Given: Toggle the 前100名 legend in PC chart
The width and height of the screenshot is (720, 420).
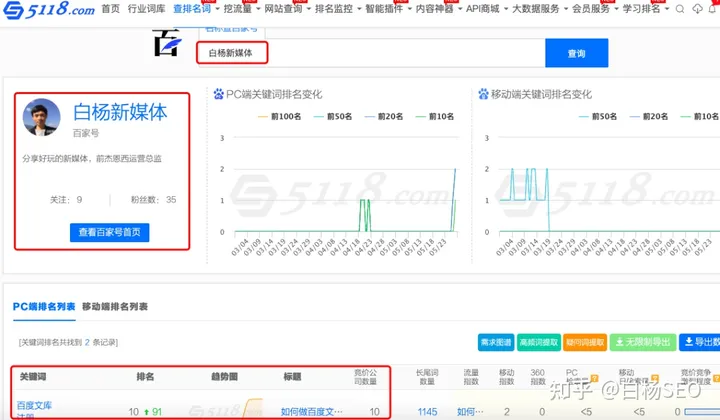Looking at the screenshot, I should [x=279, y=117].
